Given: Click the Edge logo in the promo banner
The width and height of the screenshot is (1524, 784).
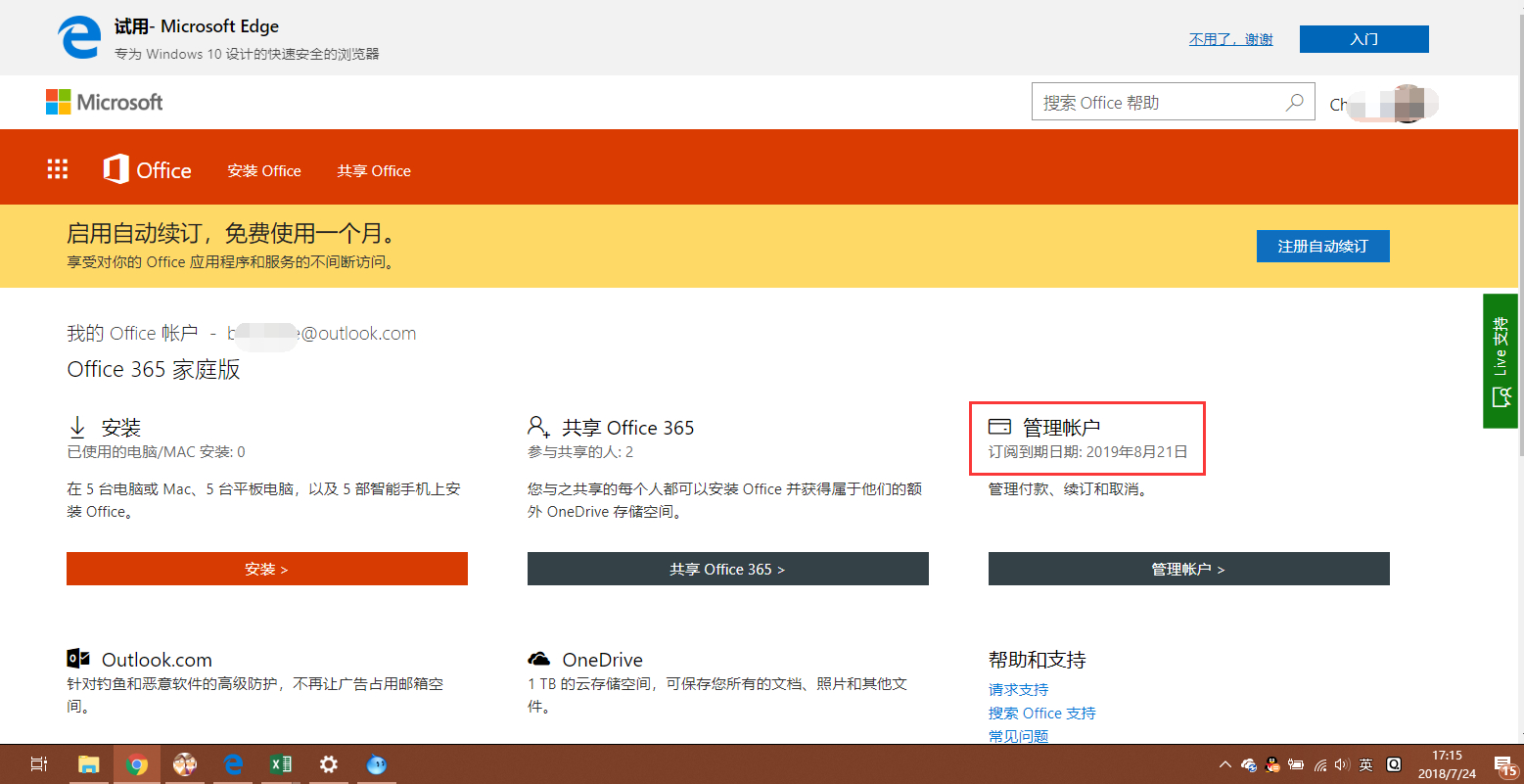Looking at the screenshot, I should coord(79,38).
